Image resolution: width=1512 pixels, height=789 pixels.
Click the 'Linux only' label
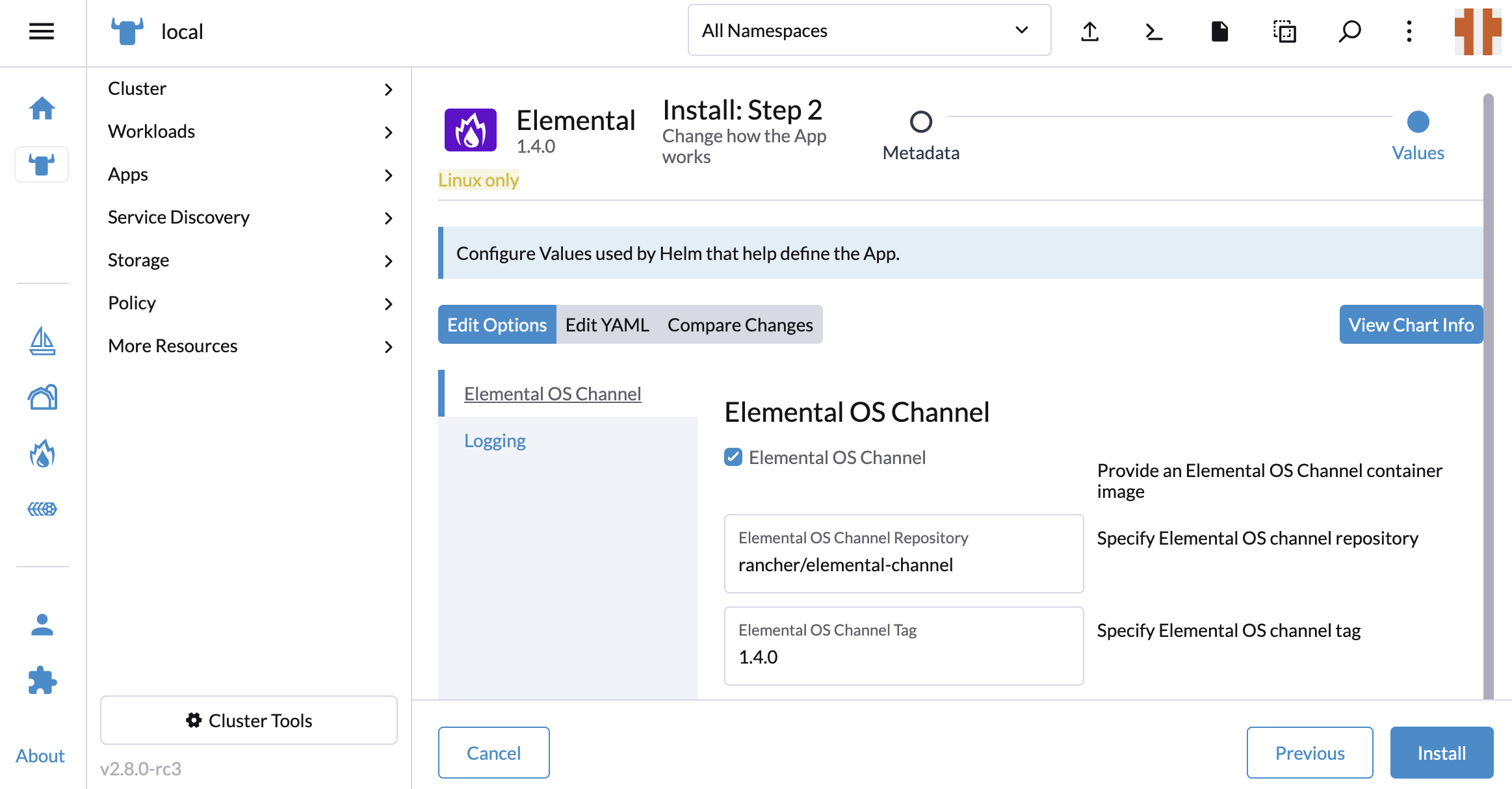[478, 180]
